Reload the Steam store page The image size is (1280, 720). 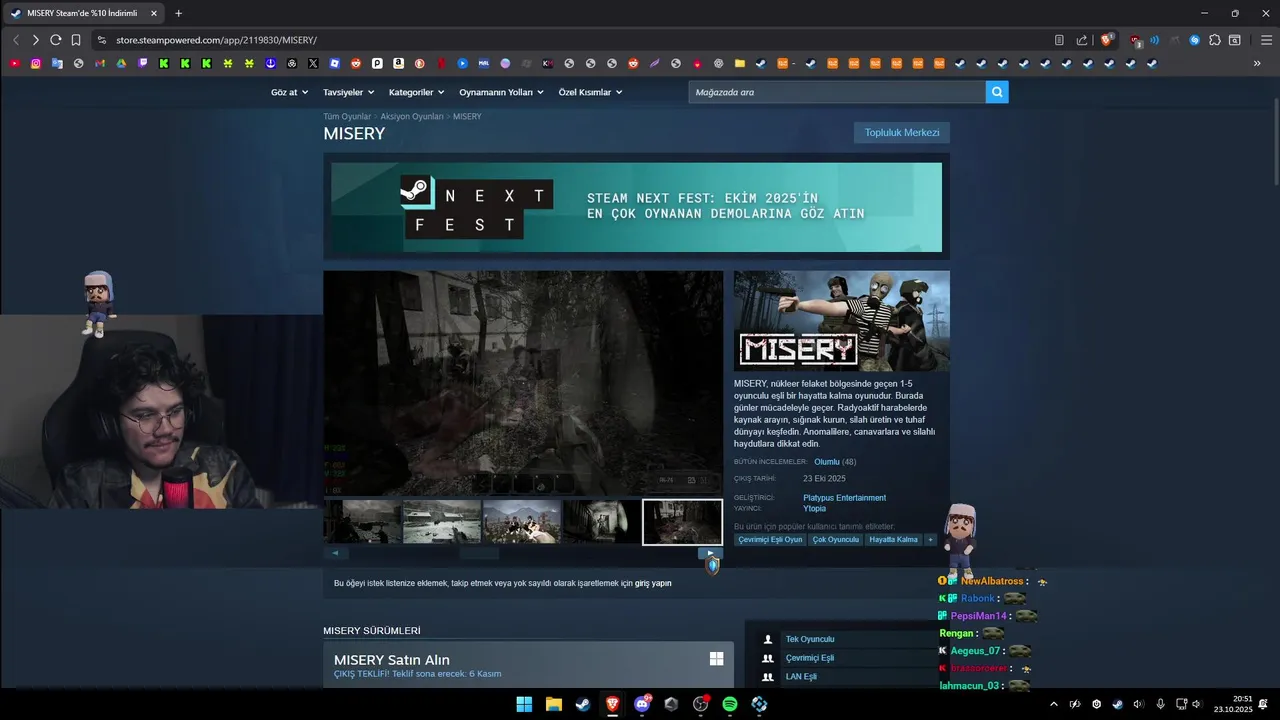[x=55, y=40]
